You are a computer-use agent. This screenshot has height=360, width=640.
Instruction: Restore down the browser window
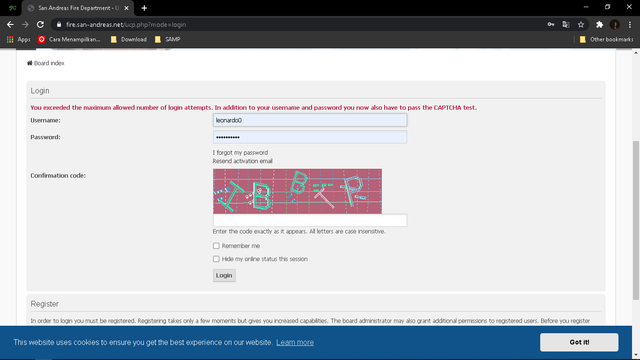(607, 7)
